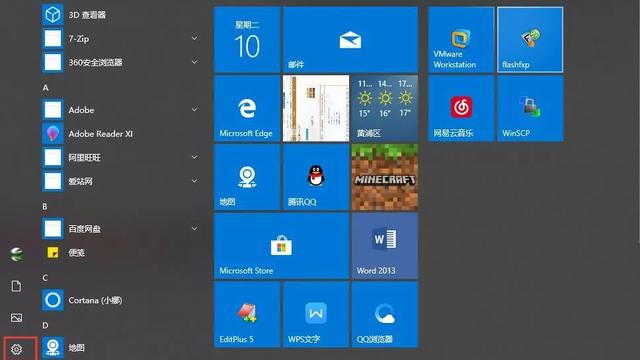Open the 便笺 sticky notes app
Image resolution: width=640 pixels, height=360 pixels.
pyautogui.click(x=121, y=253)
